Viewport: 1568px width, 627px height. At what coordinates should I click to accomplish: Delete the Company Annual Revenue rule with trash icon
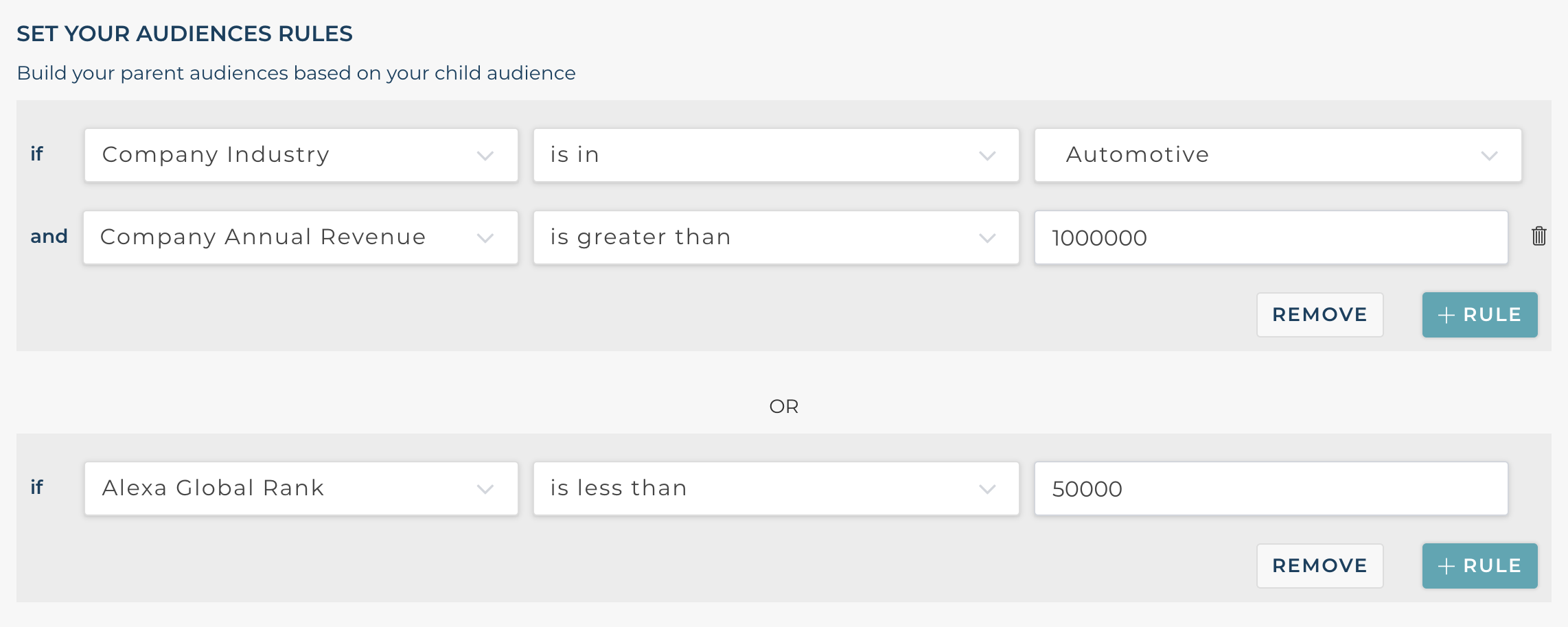coord(1538,236)
